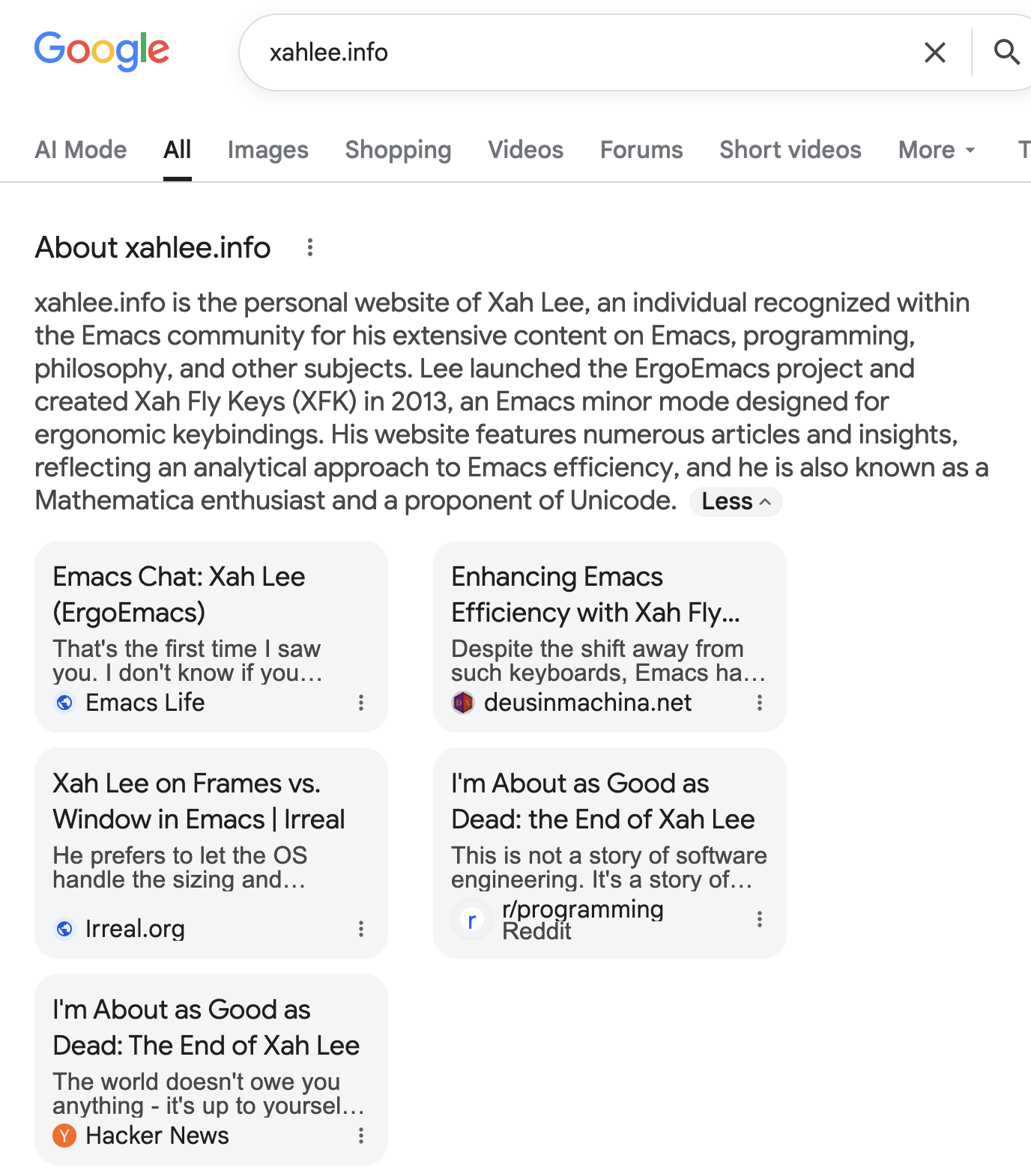Switch to AI Mode tab

tap(81, 150)
